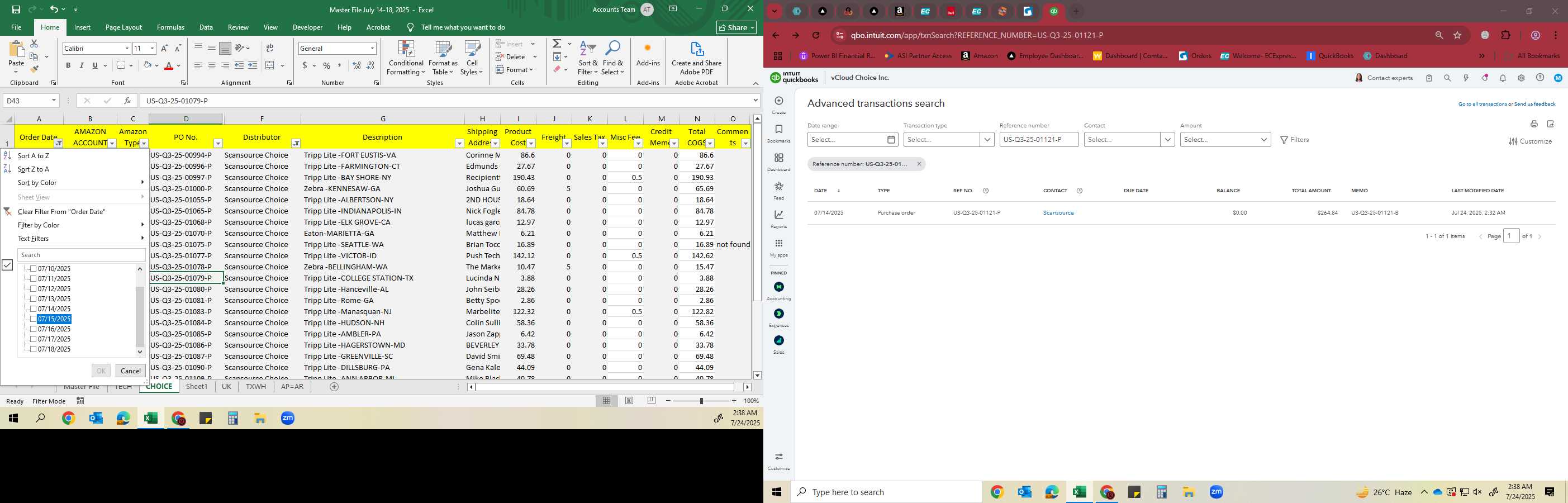
Task: Switch to the TXWH sheet tab
Action: pos(256,387)
